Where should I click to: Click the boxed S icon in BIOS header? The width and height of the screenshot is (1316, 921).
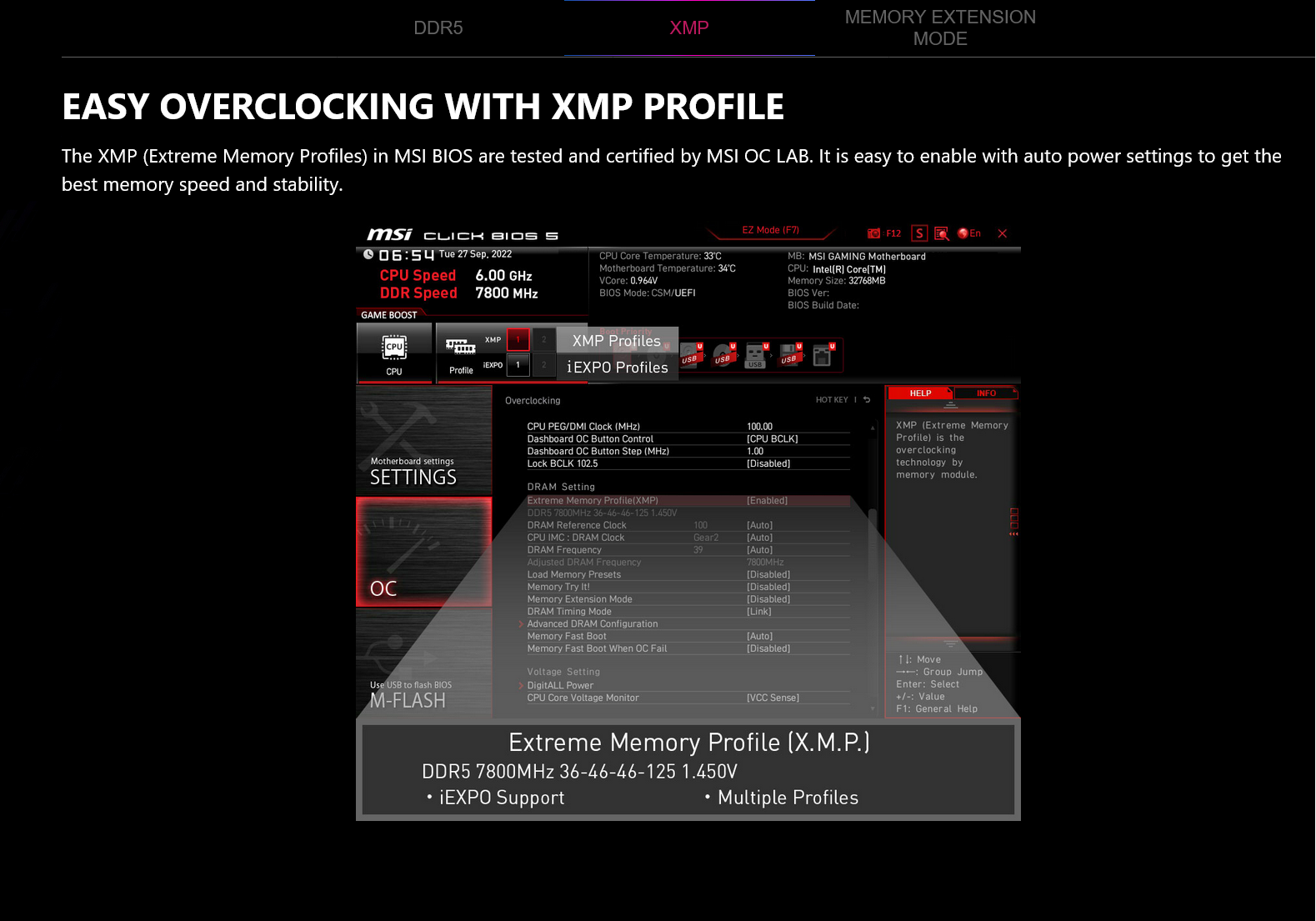(x=919, y=233)
